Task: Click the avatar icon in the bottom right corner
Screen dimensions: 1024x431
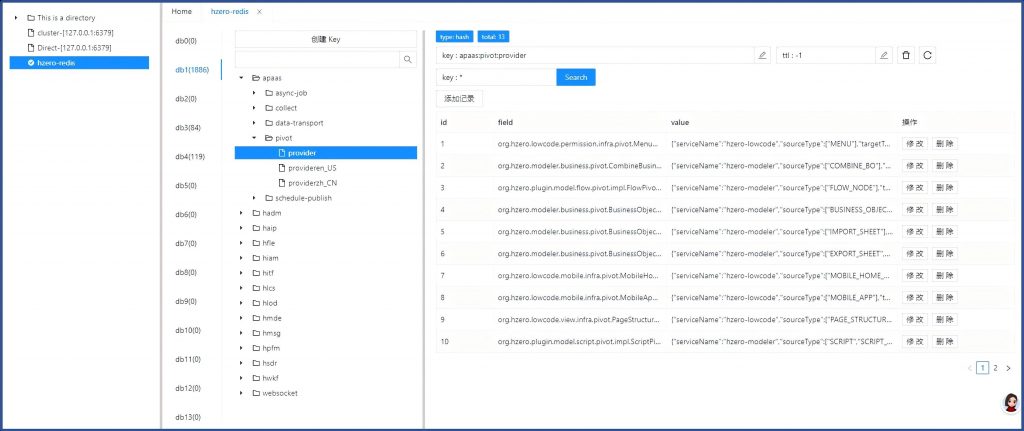Action: [x=1010, y=402]
